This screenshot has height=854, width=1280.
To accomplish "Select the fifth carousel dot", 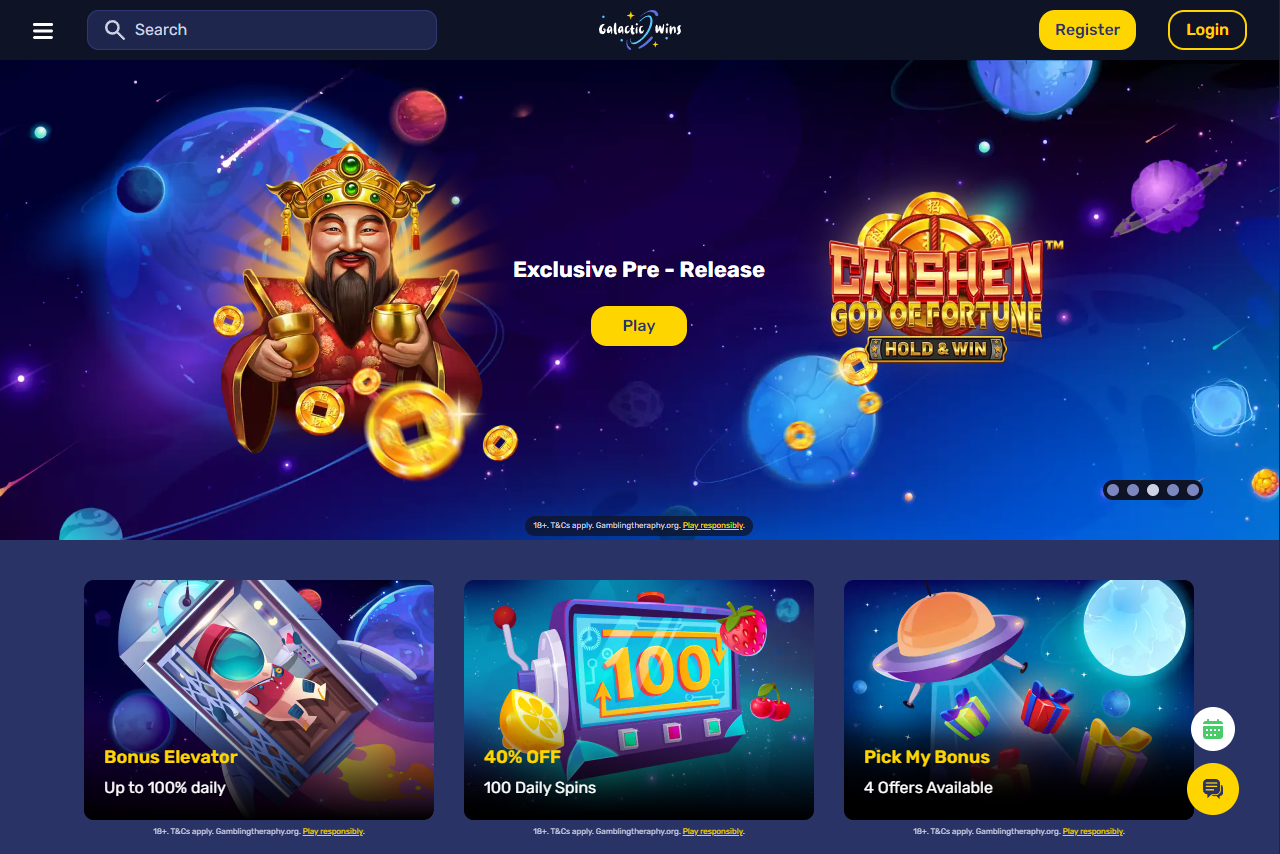I will point(1193,490).
